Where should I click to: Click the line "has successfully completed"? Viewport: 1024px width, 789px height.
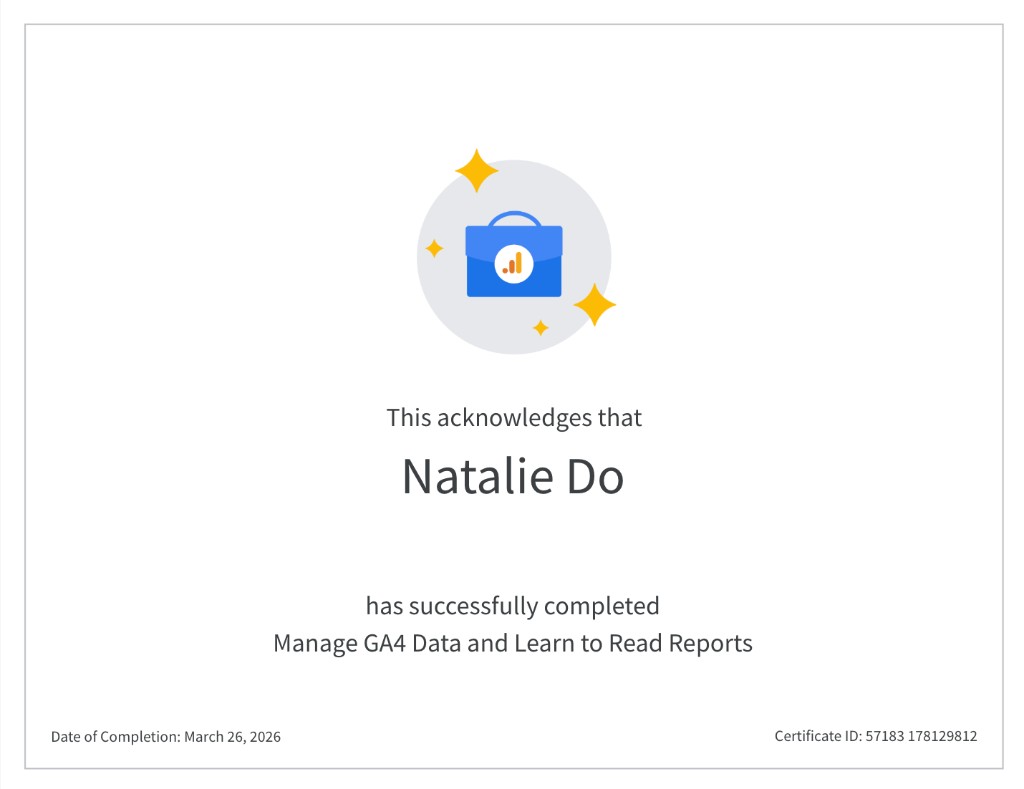[513, 606]
